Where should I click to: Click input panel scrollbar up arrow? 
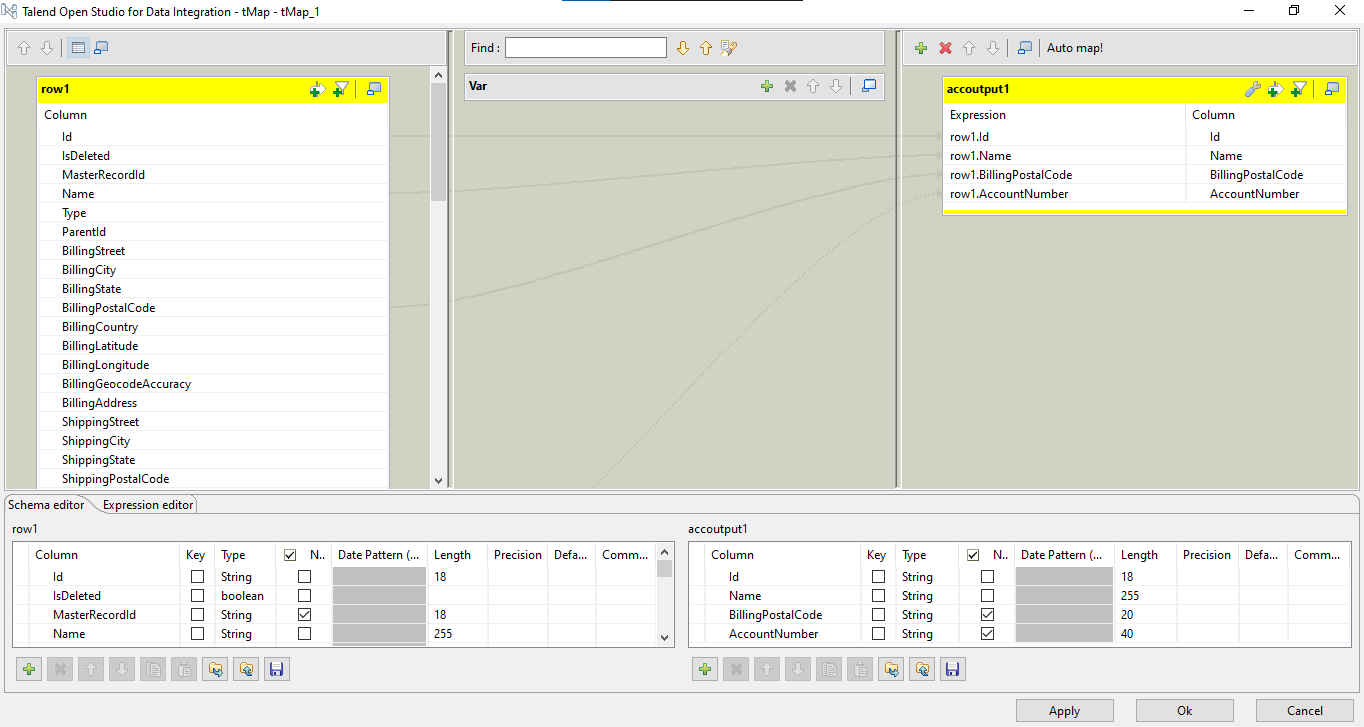tap(438, 74)
